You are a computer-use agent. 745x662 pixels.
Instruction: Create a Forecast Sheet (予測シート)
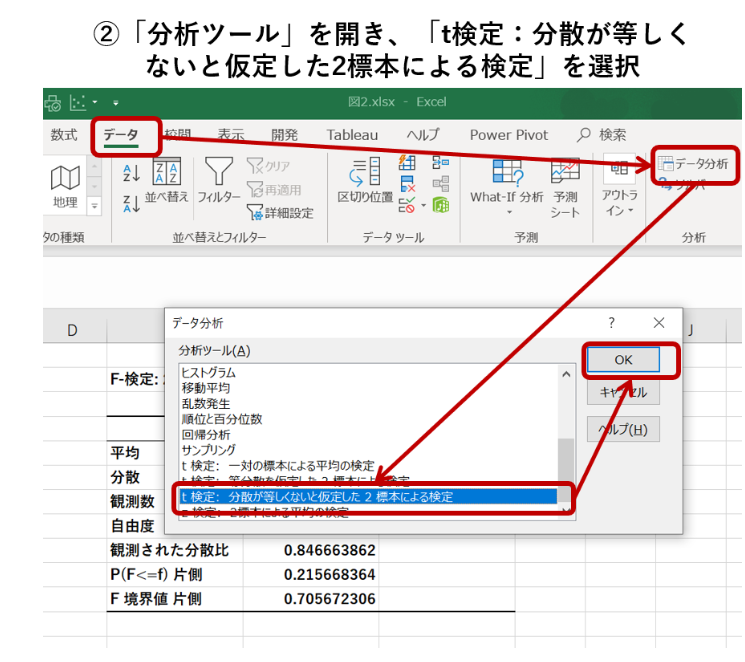point(565,188)
